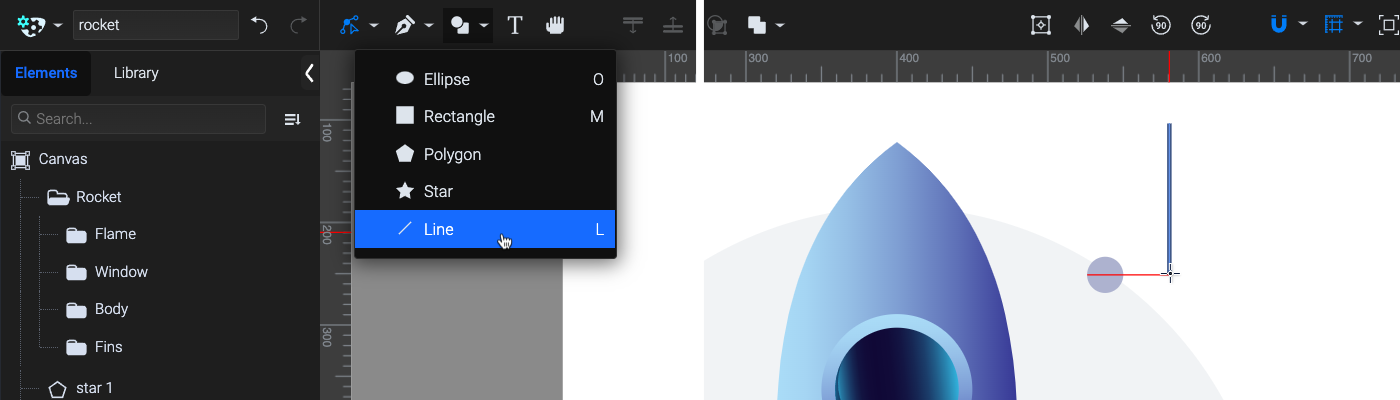Undo the last action
1400x400 pixels.
[x=260, y=25]
